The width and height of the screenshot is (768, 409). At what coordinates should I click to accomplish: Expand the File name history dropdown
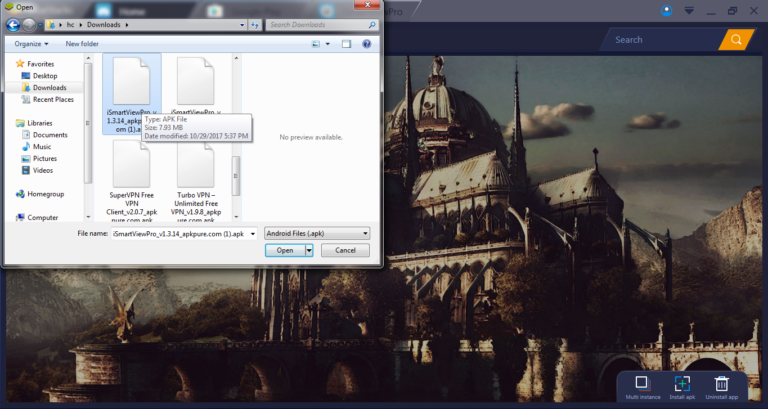(253, 232)
